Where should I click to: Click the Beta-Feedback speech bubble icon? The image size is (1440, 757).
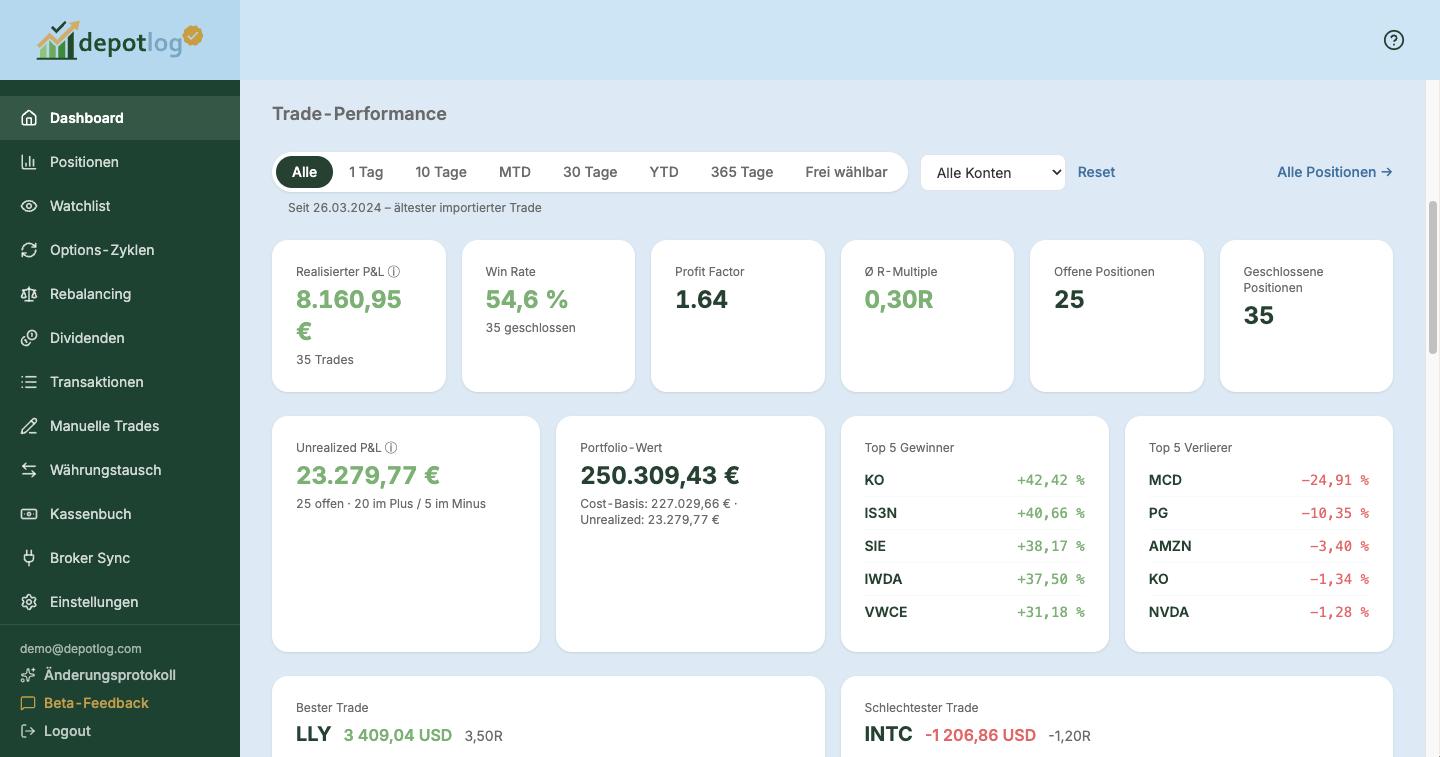28,703
